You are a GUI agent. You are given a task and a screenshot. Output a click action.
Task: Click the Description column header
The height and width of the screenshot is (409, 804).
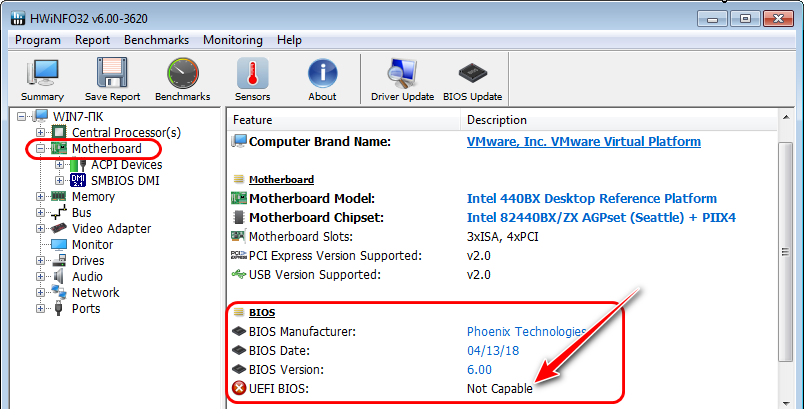click(619, 120)
